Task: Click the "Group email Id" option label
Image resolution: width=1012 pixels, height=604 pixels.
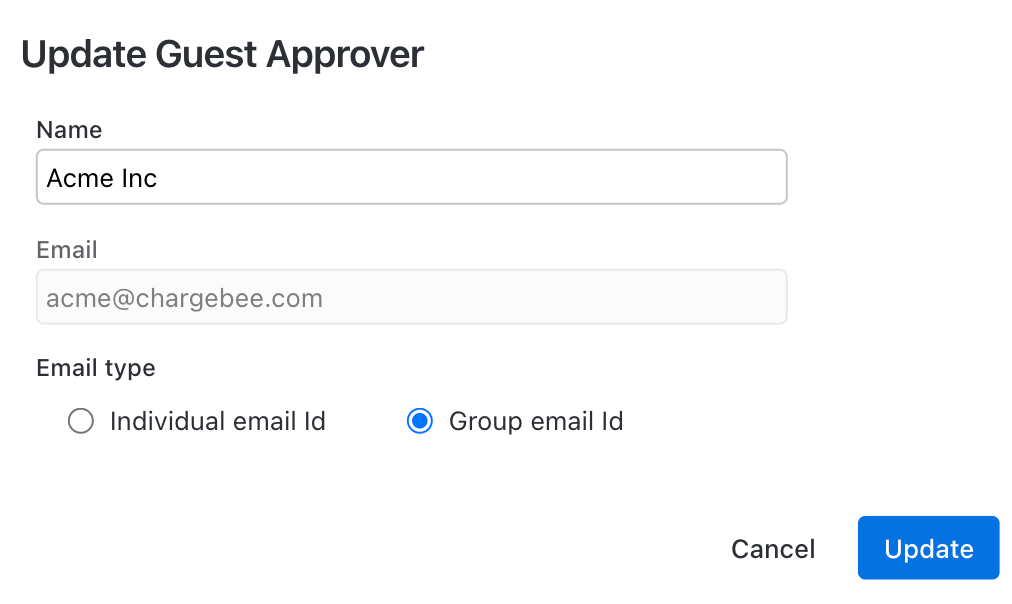Action: (x=536, y=421)
